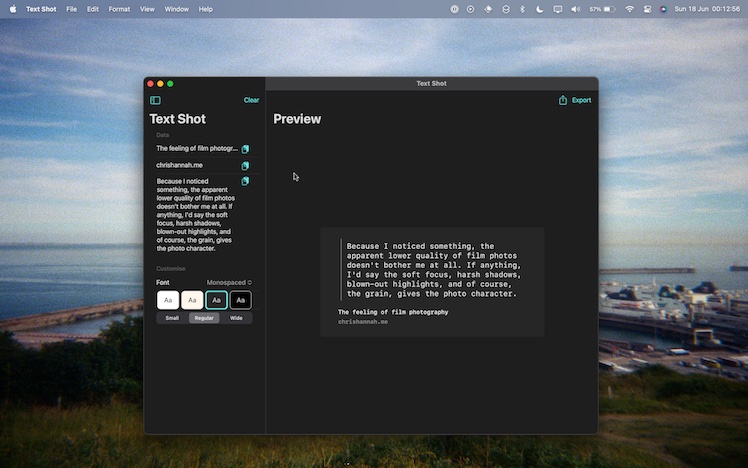Paste clipboard into the title field
The image size is (748, 468).
pyautogui.click(x=245, y=149)
